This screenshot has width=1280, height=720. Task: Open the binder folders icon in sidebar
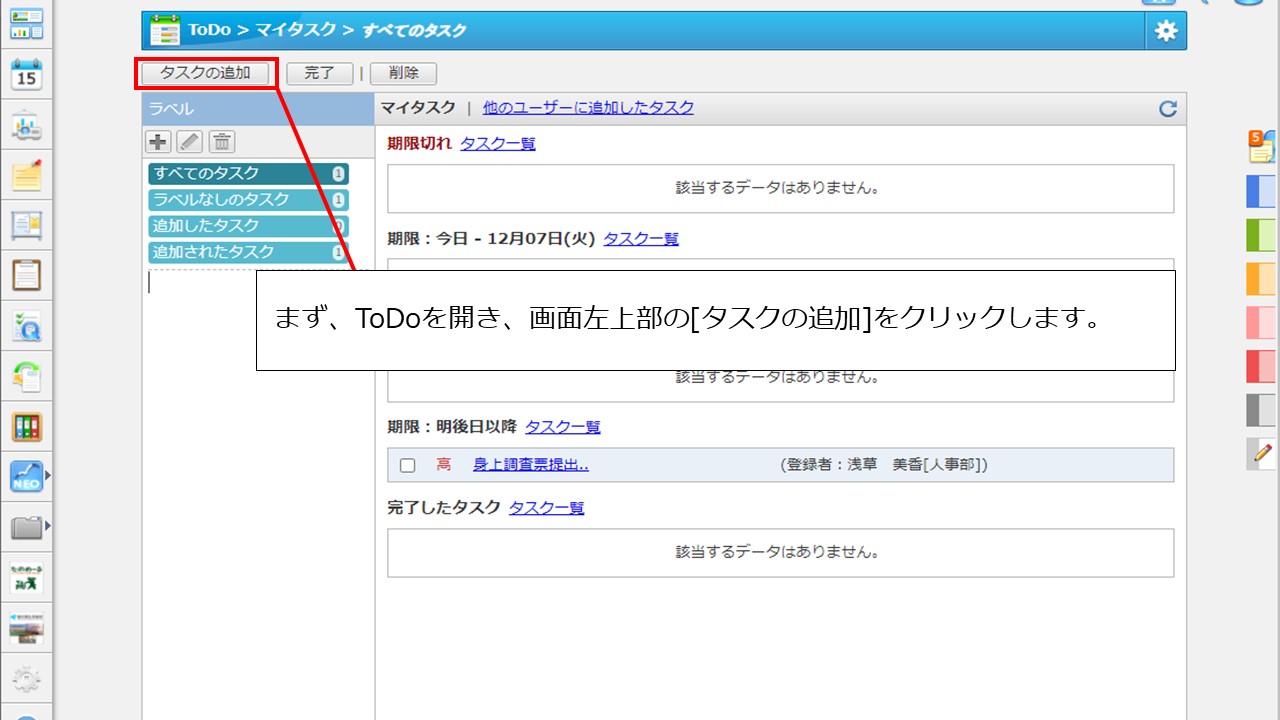click(26, 427)
